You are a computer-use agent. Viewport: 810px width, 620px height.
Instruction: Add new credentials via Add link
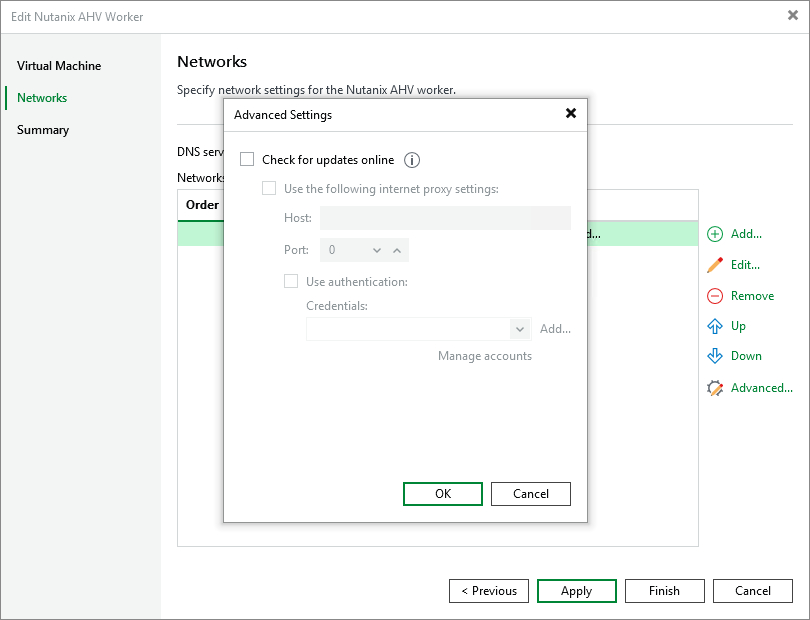click(555, 329)
